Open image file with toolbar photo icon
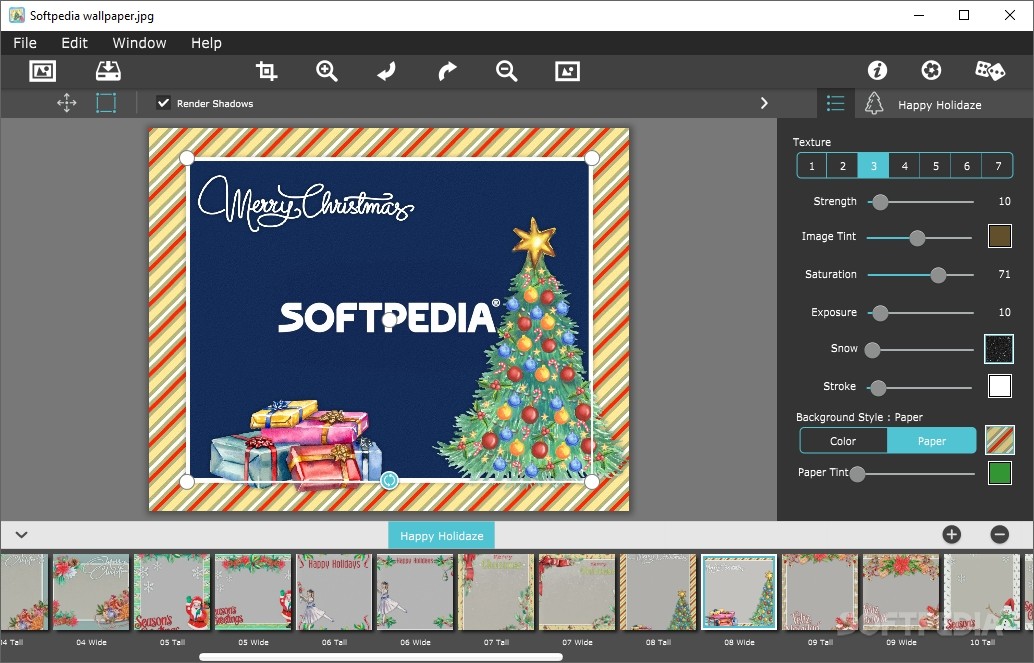The width and height of the screenshot is (1034, 663). click(x=43, y=71)
